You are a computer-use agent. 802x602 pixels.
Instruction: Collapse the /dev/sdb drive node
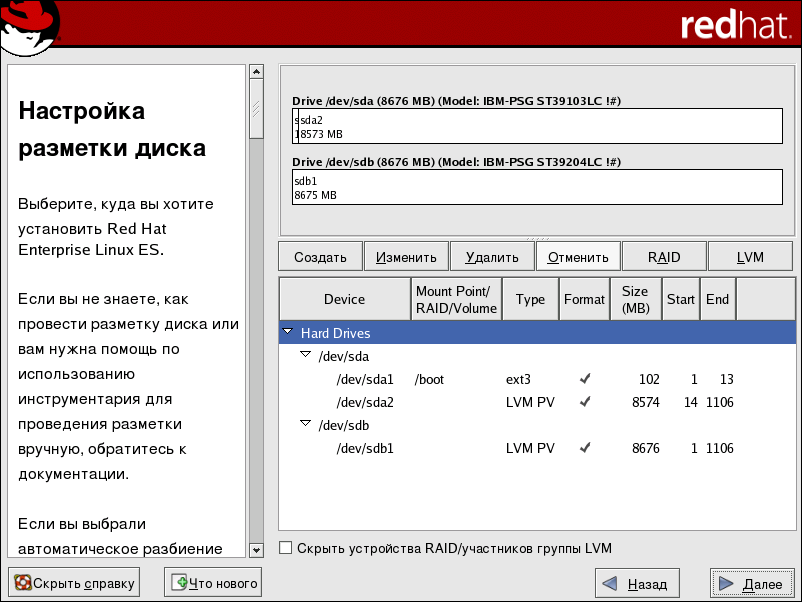[x=306, y=424]
